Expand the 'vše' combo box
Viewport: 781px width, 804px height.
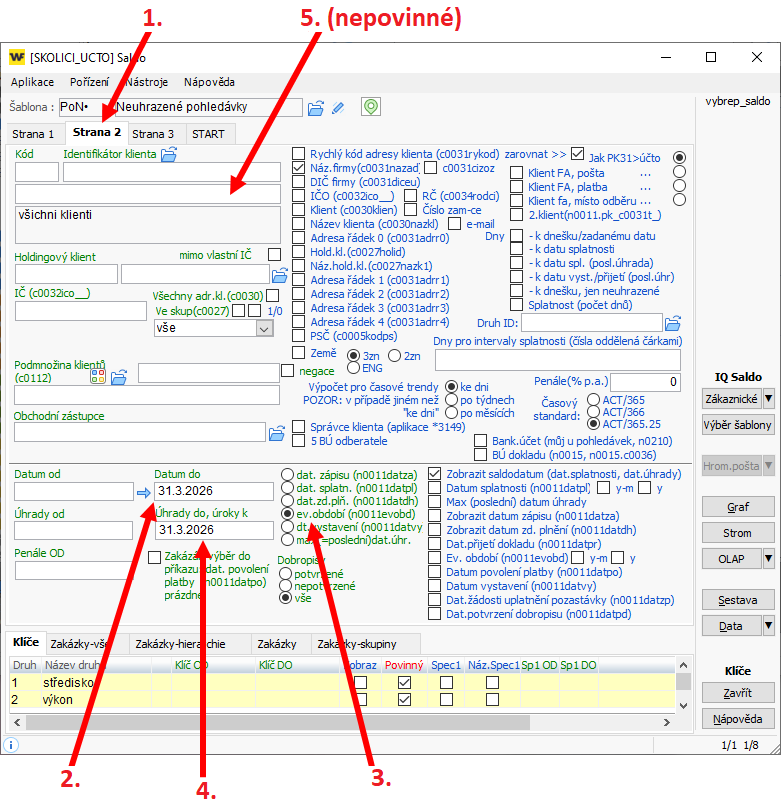pos(264,328)
